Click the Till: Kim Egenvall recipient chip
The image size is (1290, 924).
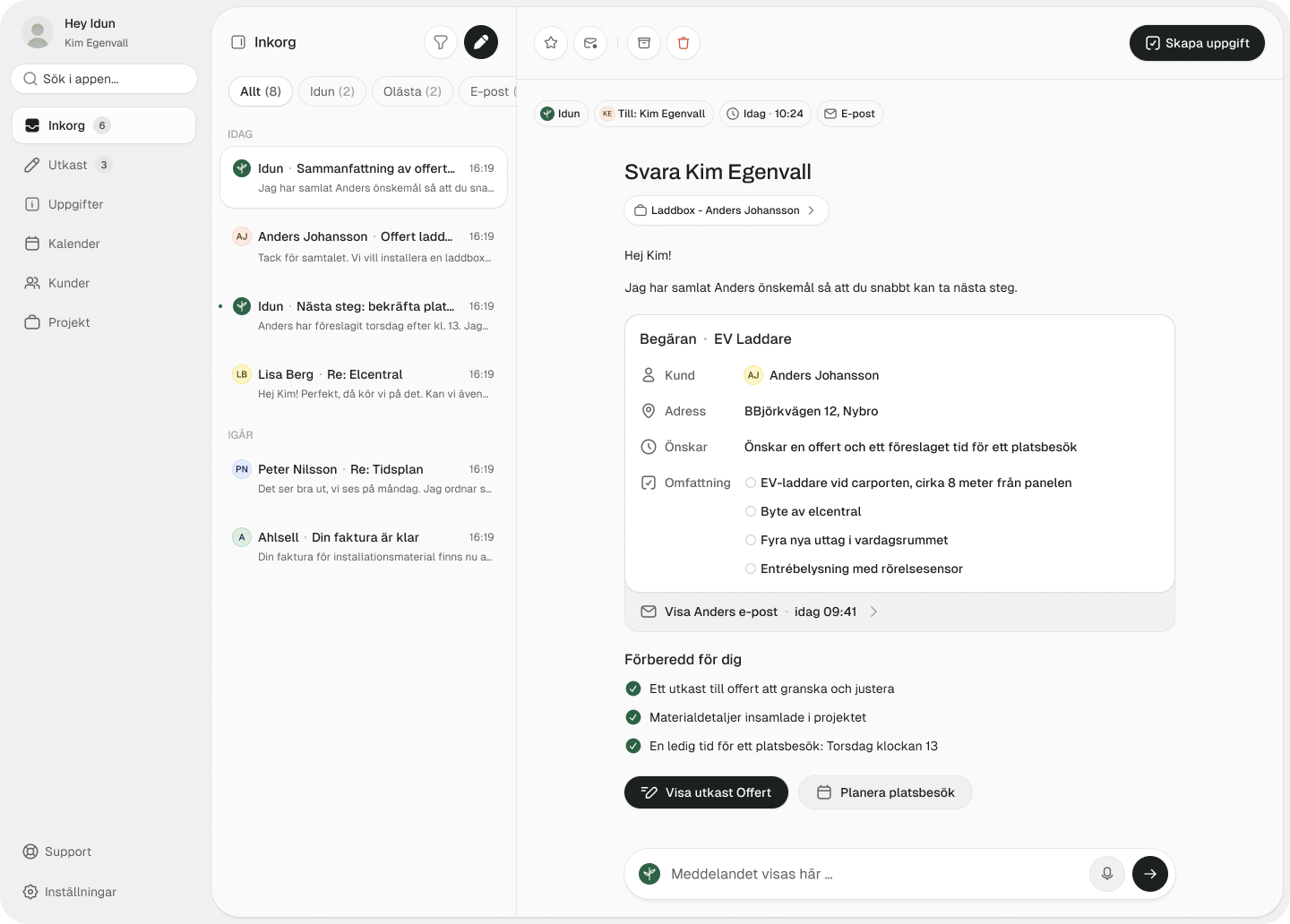click(x=654, y=114)
